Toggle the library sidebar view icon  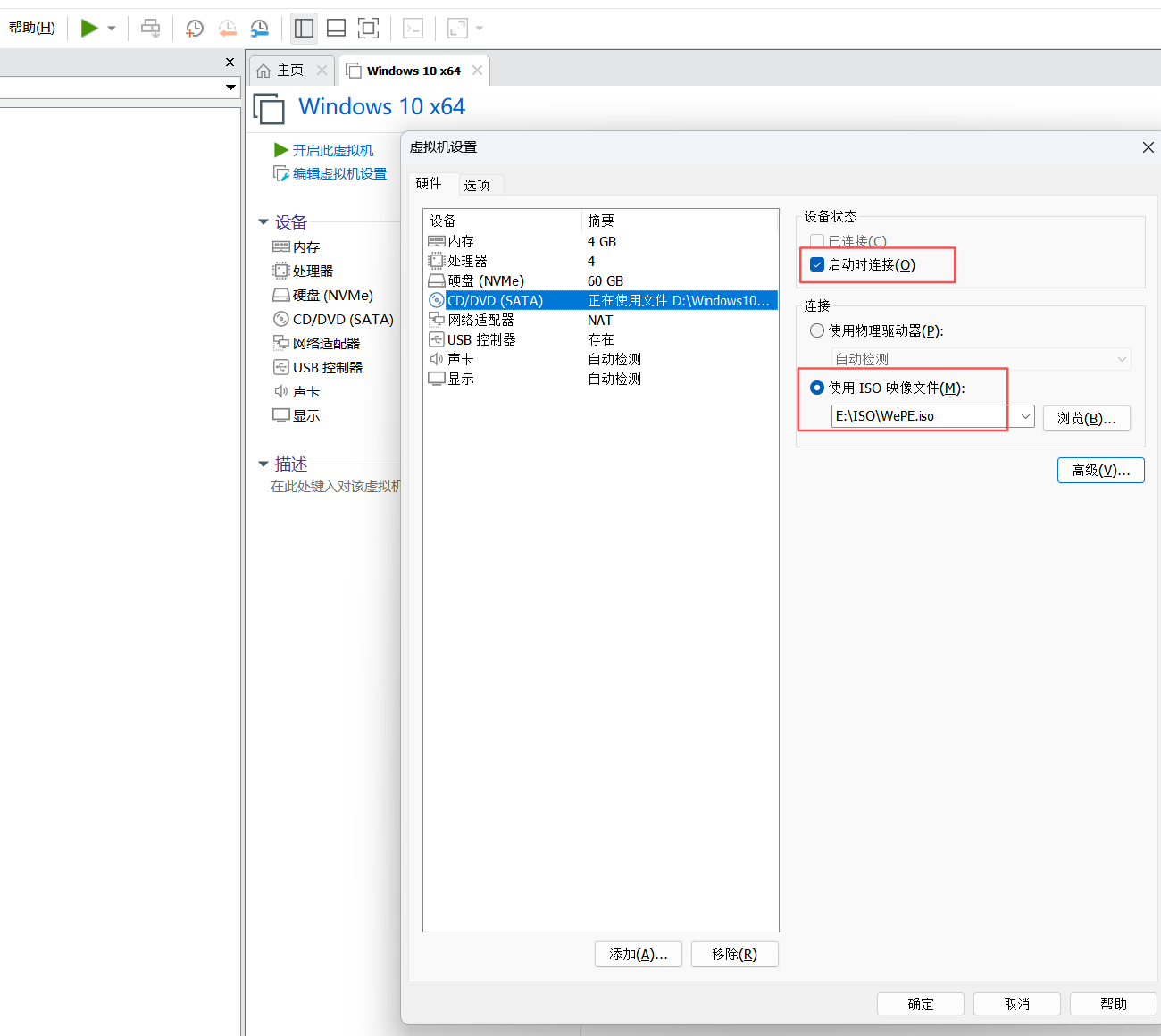point(304,29)
